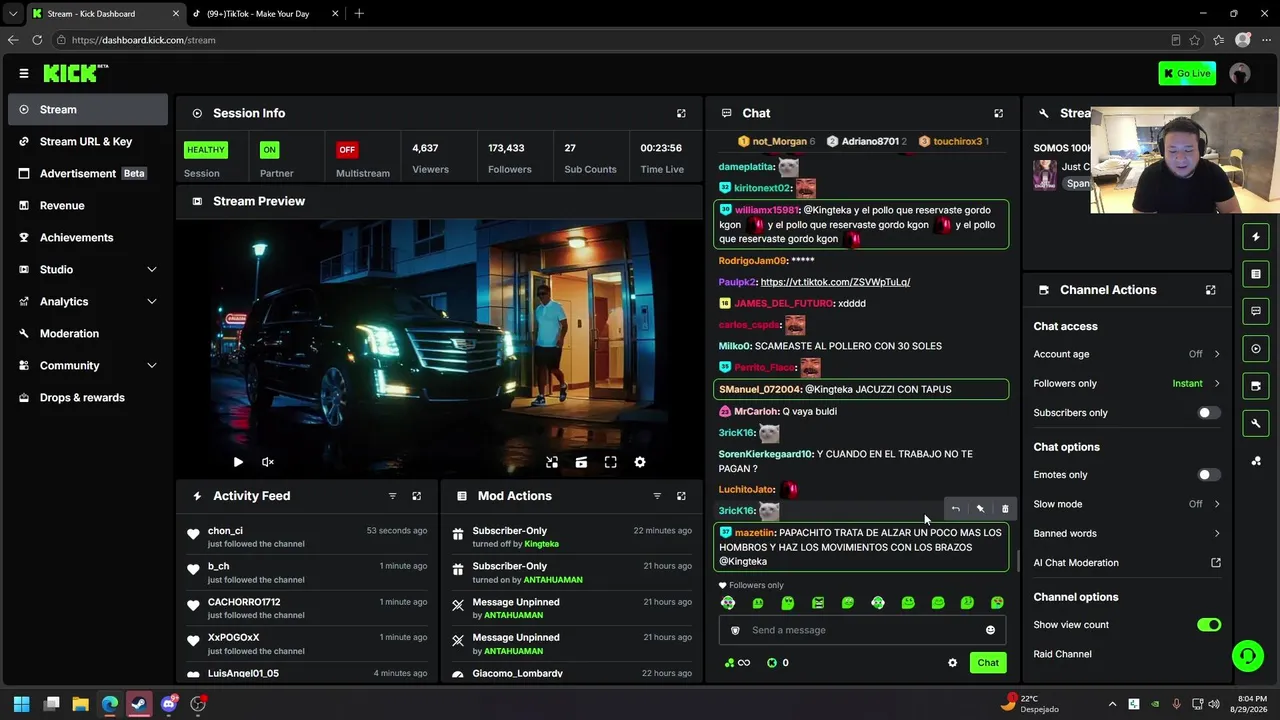The image size is (1280, 720).
Task: Reply to 3rick16's chat message
Action: tap(955, 509)
